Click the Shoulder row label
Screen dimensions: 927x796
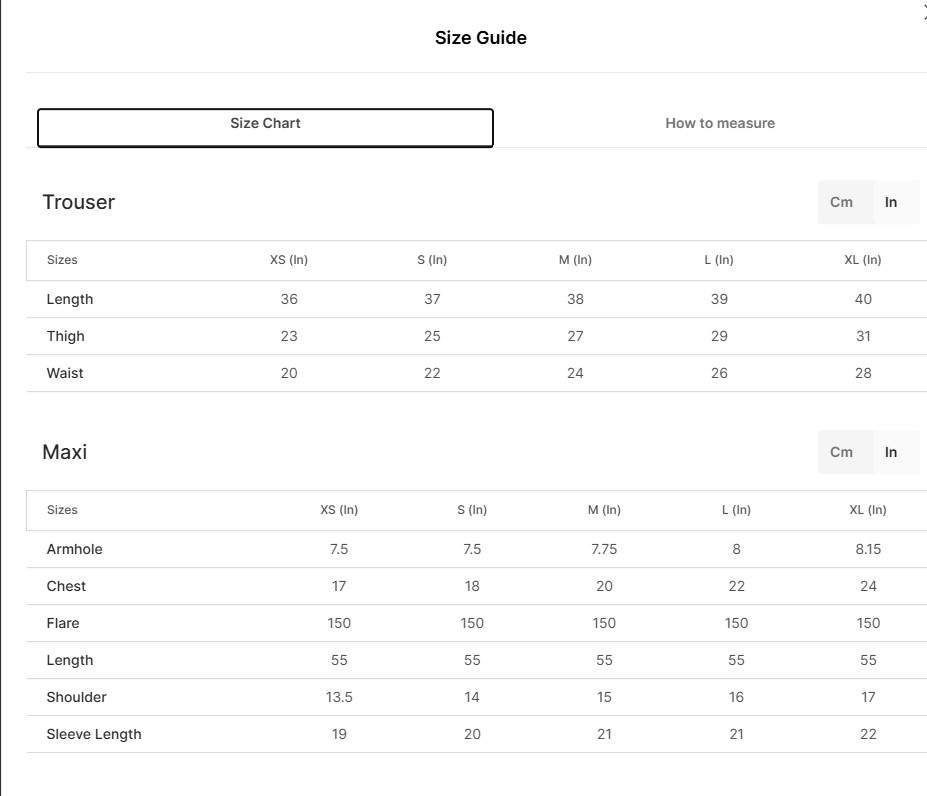click(x=76, y=697)
